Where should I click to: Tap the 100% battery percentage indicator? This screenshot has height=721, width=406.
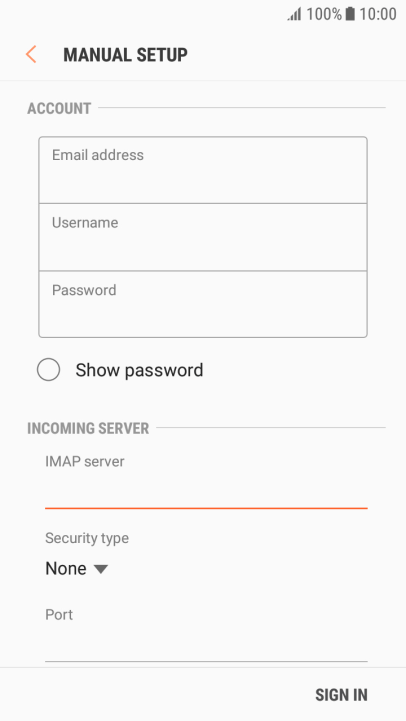tap(324, 14)
